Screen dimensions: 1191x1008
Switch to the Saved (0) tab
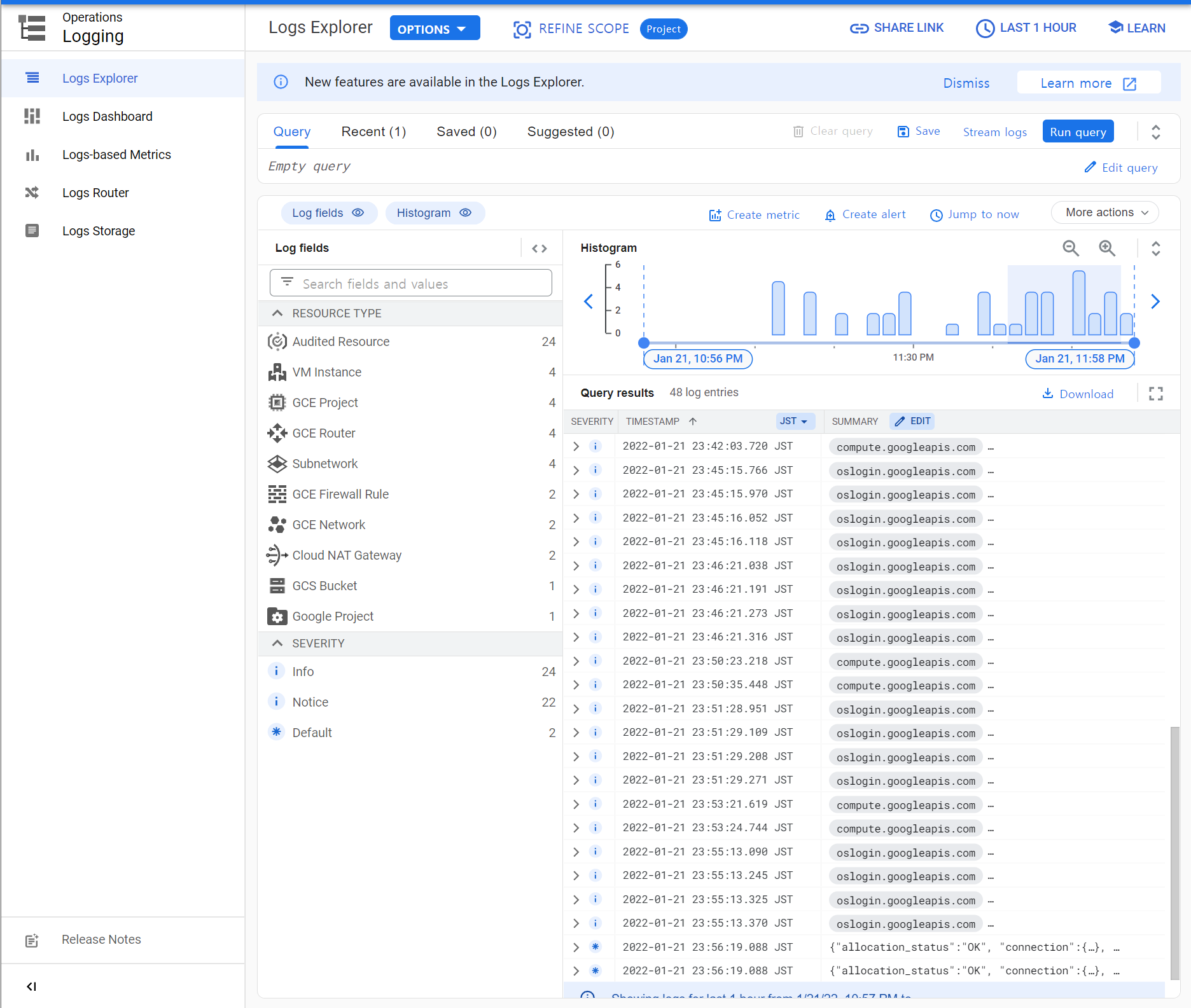pyautogui.click(x=466, y=132)
